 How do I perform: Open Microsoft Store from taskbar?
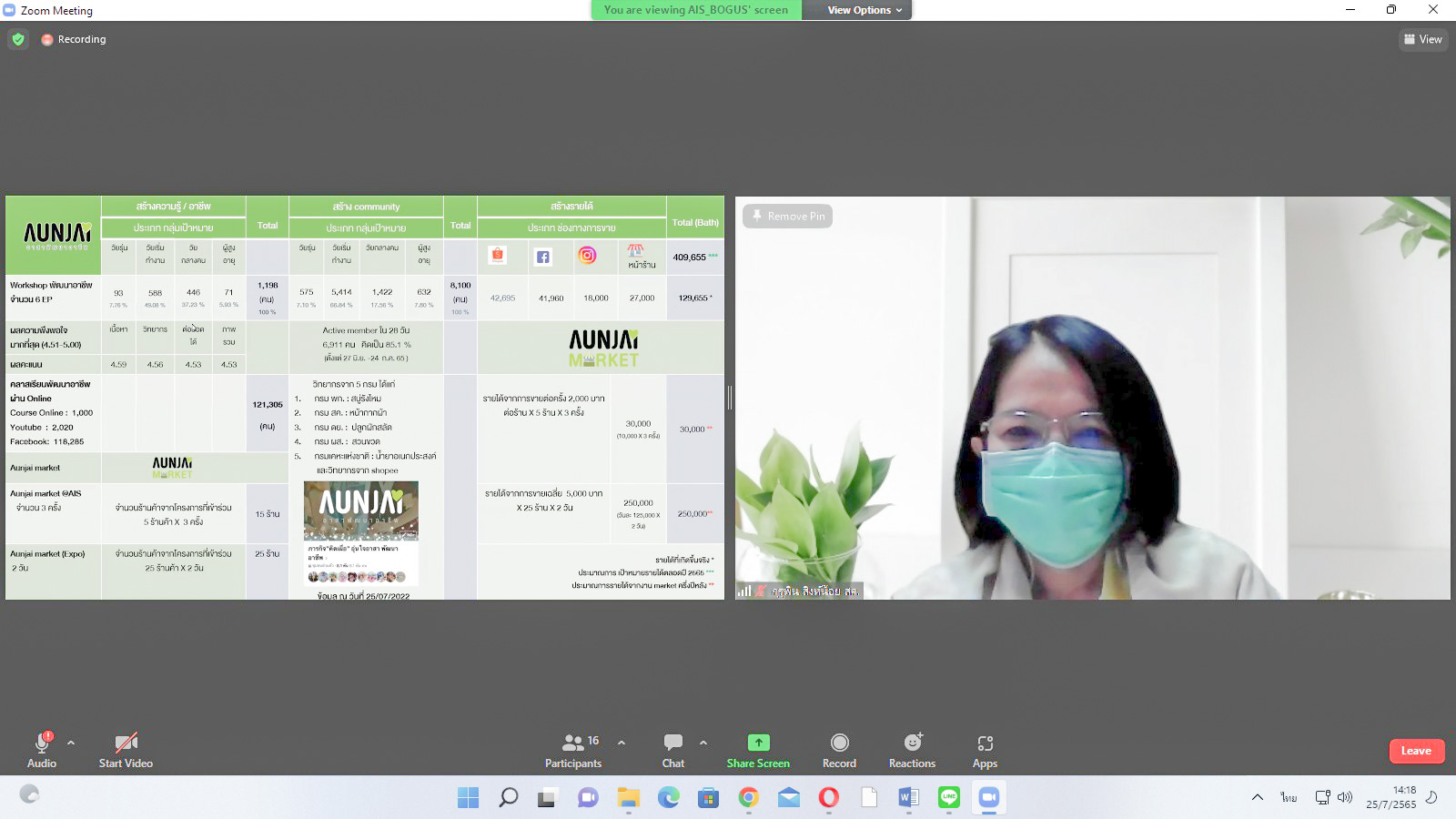(709, 798)
